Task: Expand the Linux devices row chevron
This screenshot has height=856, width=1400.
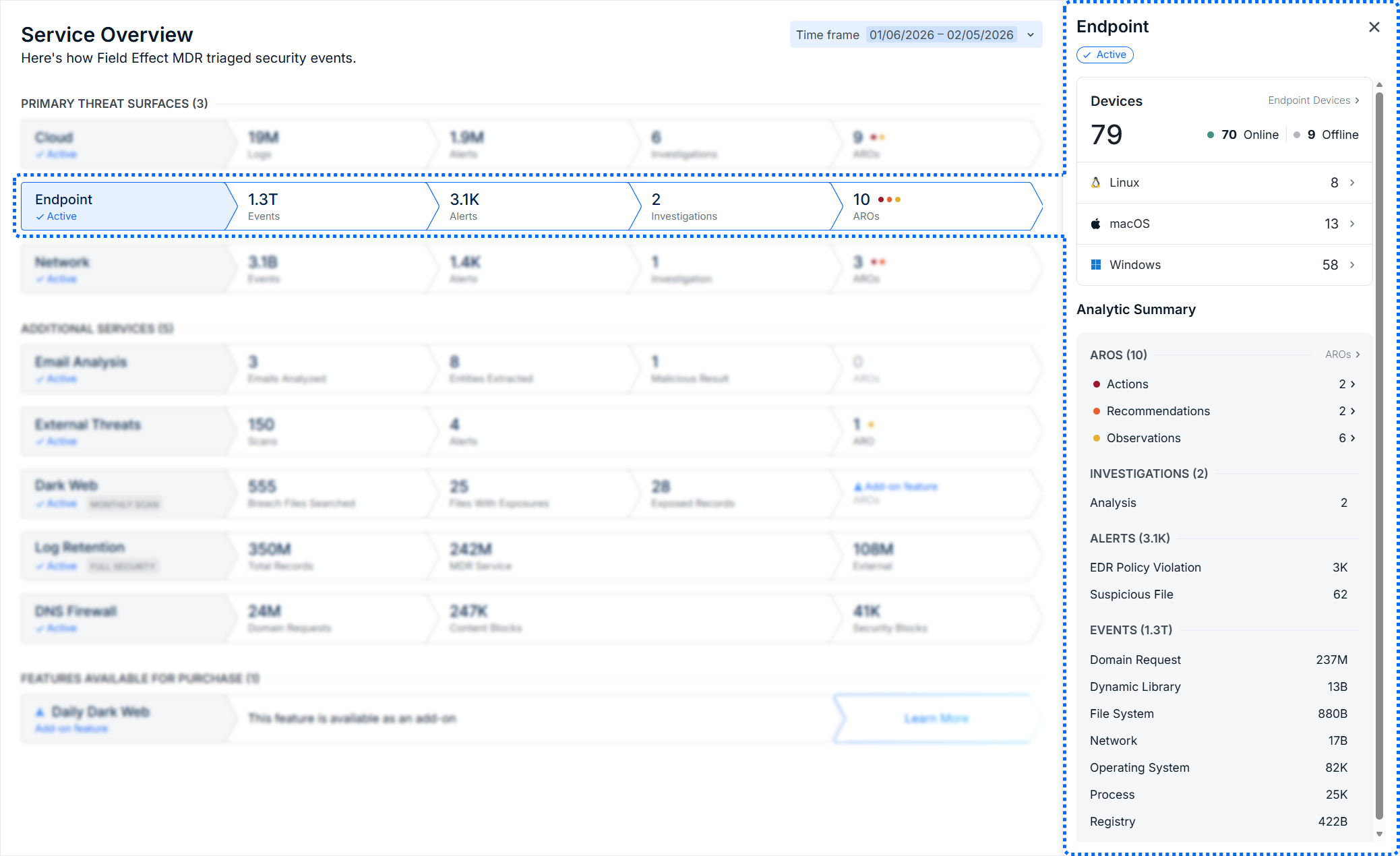Action: click(1352, 183)
